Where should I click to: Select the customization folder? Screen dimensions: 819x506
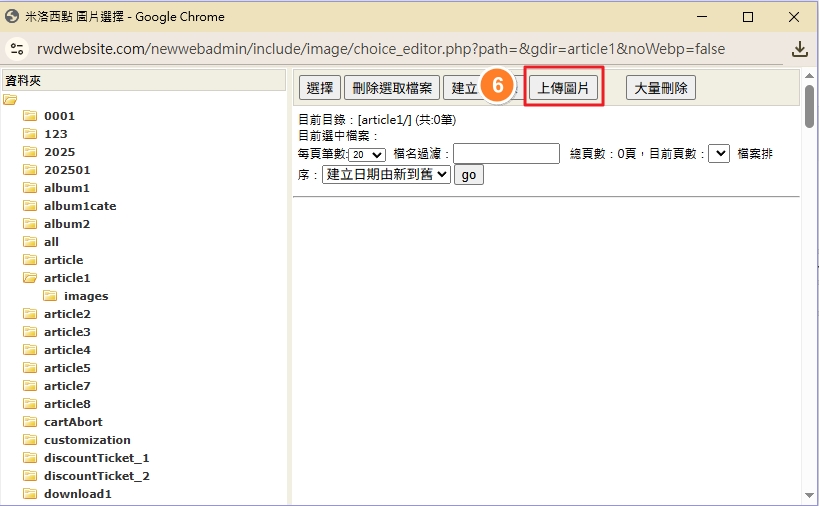pos(87,440)
